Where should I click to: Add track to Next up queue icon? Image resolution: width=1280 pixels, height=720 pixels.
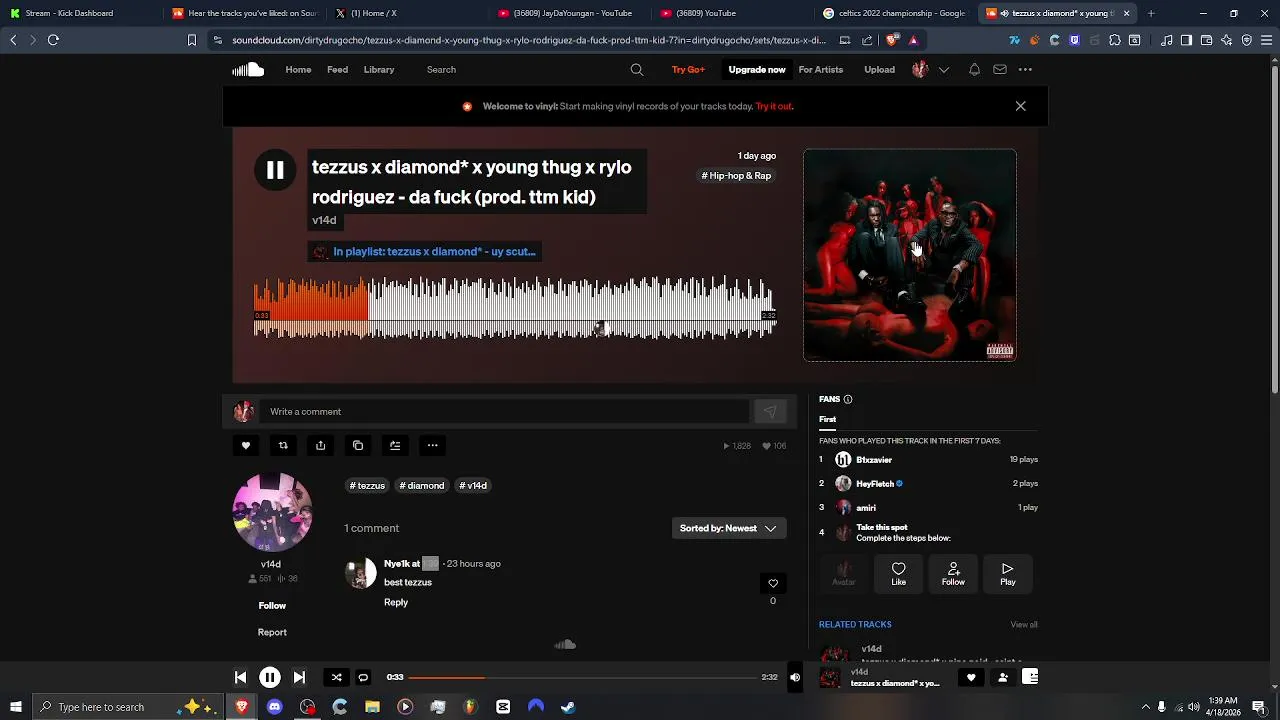395,445
